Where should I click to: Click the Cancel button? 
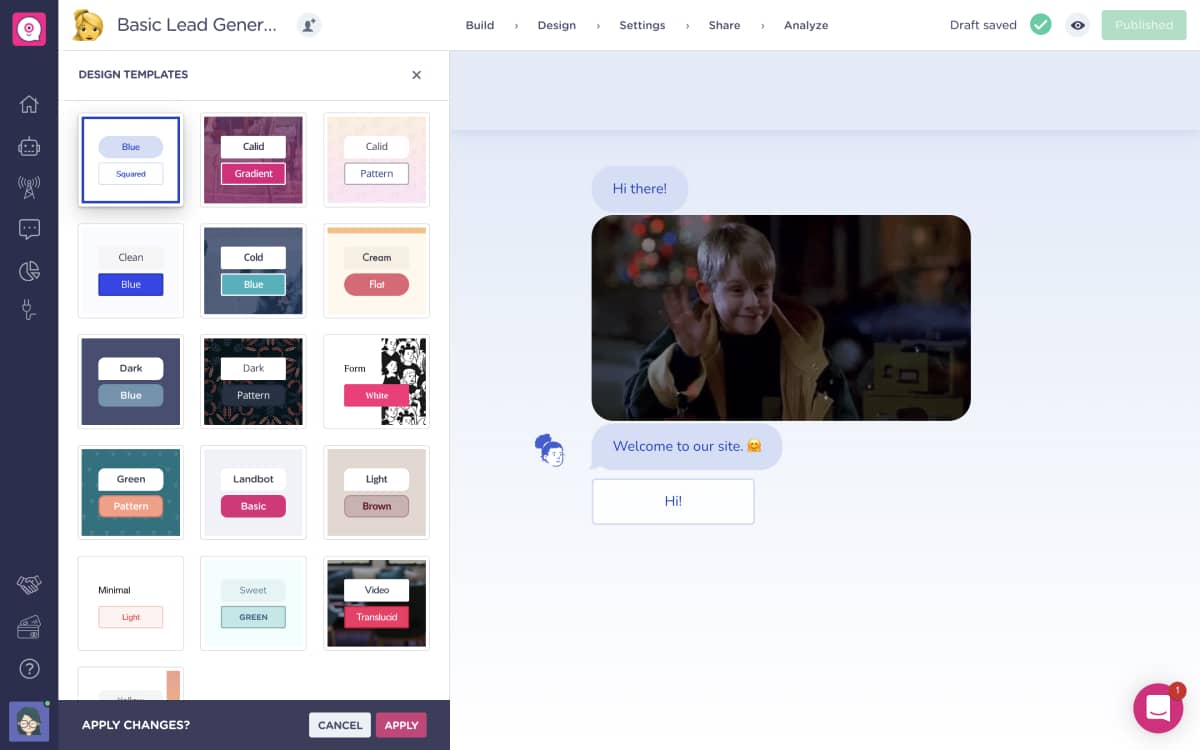(x=340, y=725)
